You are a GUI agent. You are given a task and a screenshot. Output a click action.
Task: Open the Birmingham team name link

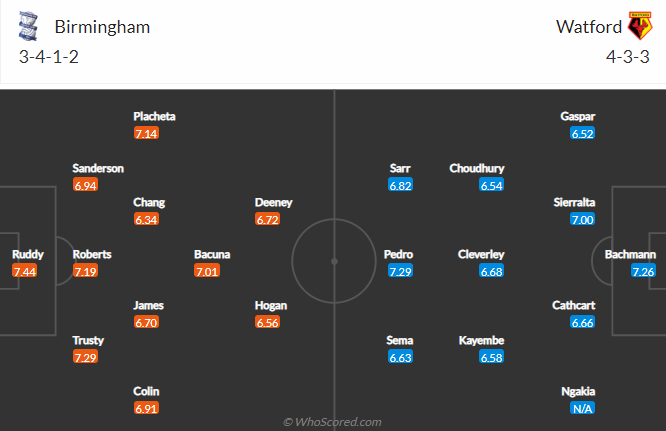101,27
